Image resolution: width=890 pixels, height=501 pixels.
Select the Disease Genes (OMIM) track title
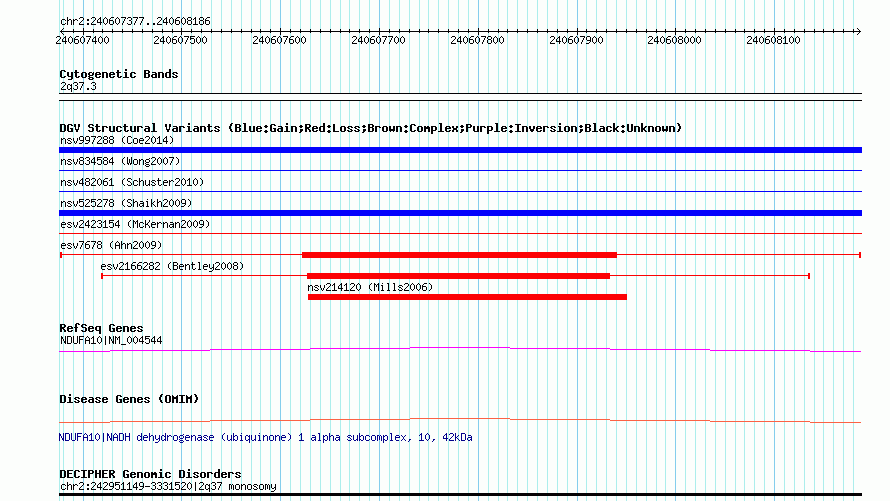point(129,399)
